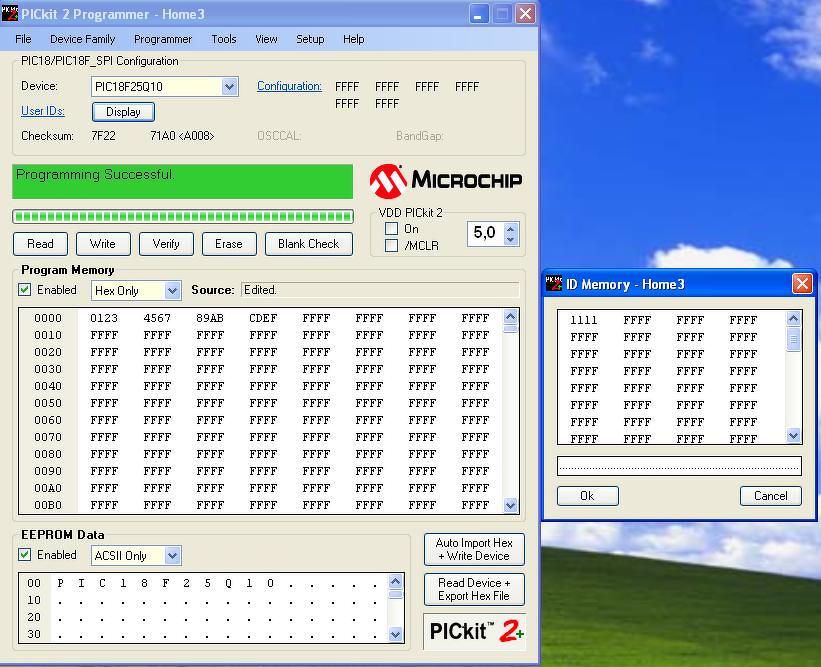Click the Blank Check button
Viewport: 821px width, 667px height.
(308, 244)
